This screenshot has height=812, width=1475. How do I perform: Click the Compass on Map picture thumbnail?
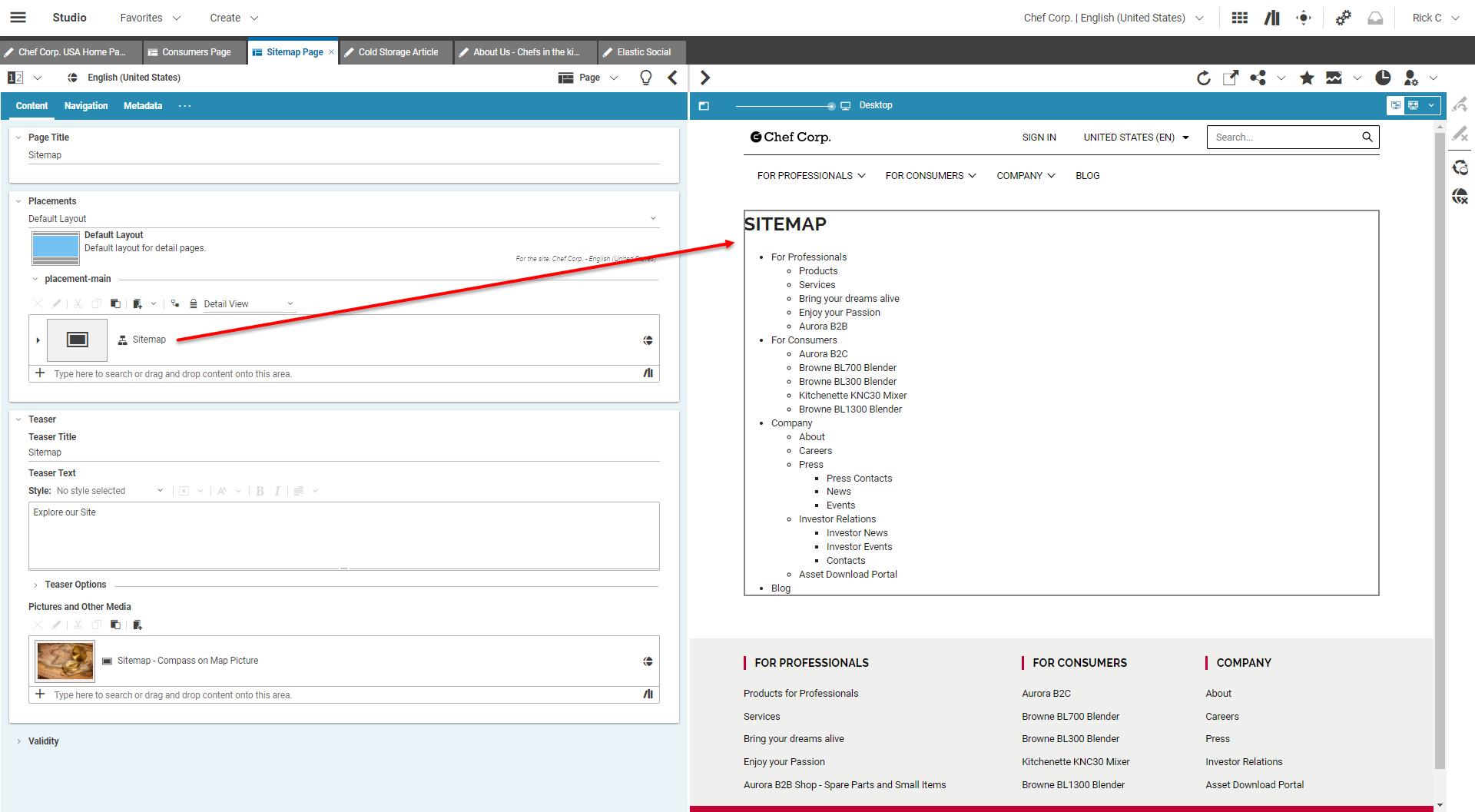click(x=65, y=661)
